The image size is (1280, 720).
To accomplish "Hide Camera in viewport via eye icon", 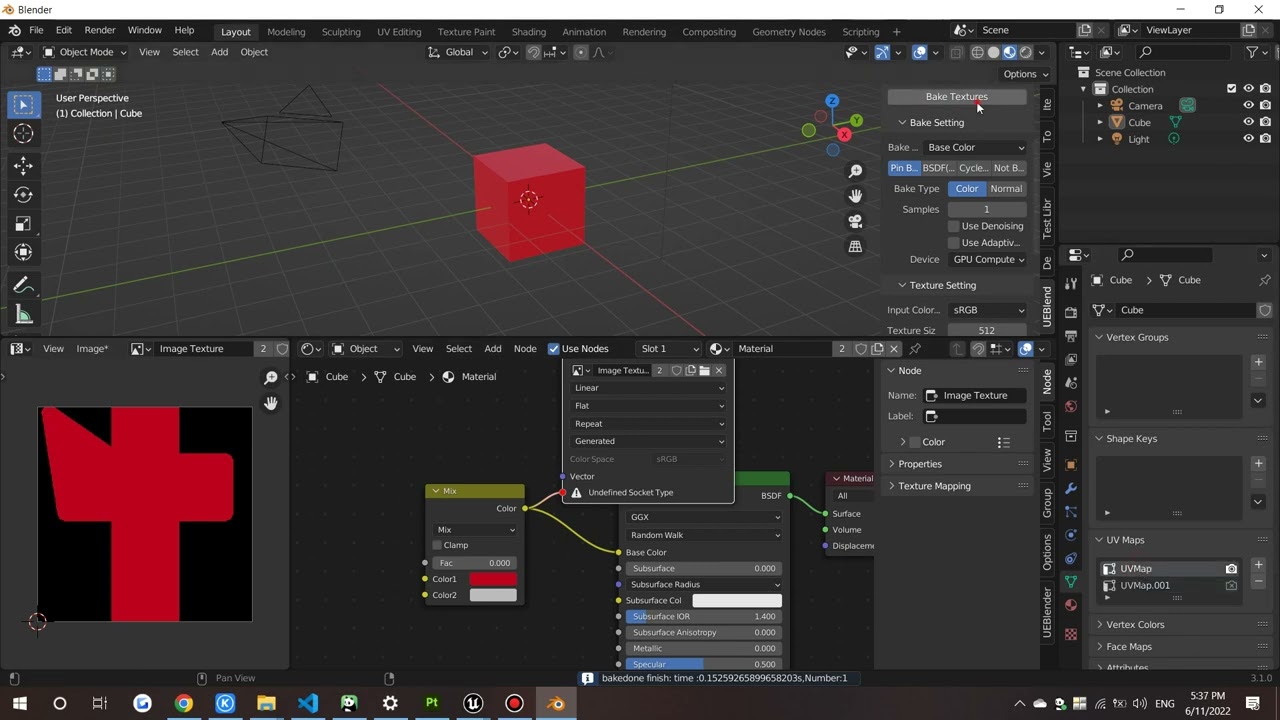I will pyautogui.click(x=1248, y=105).
